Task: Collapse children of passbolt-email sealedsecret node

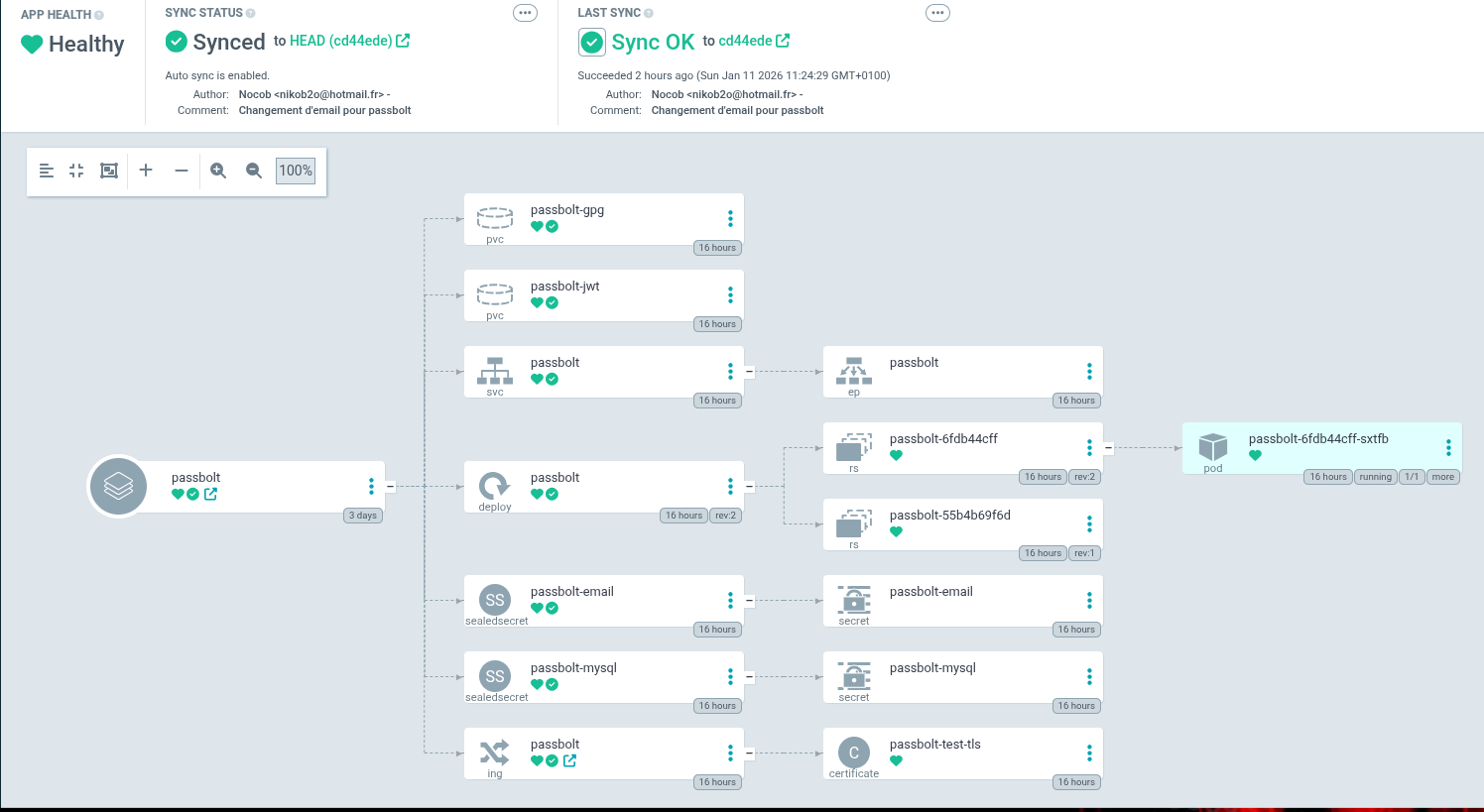Action: click(x=749, y=601)
